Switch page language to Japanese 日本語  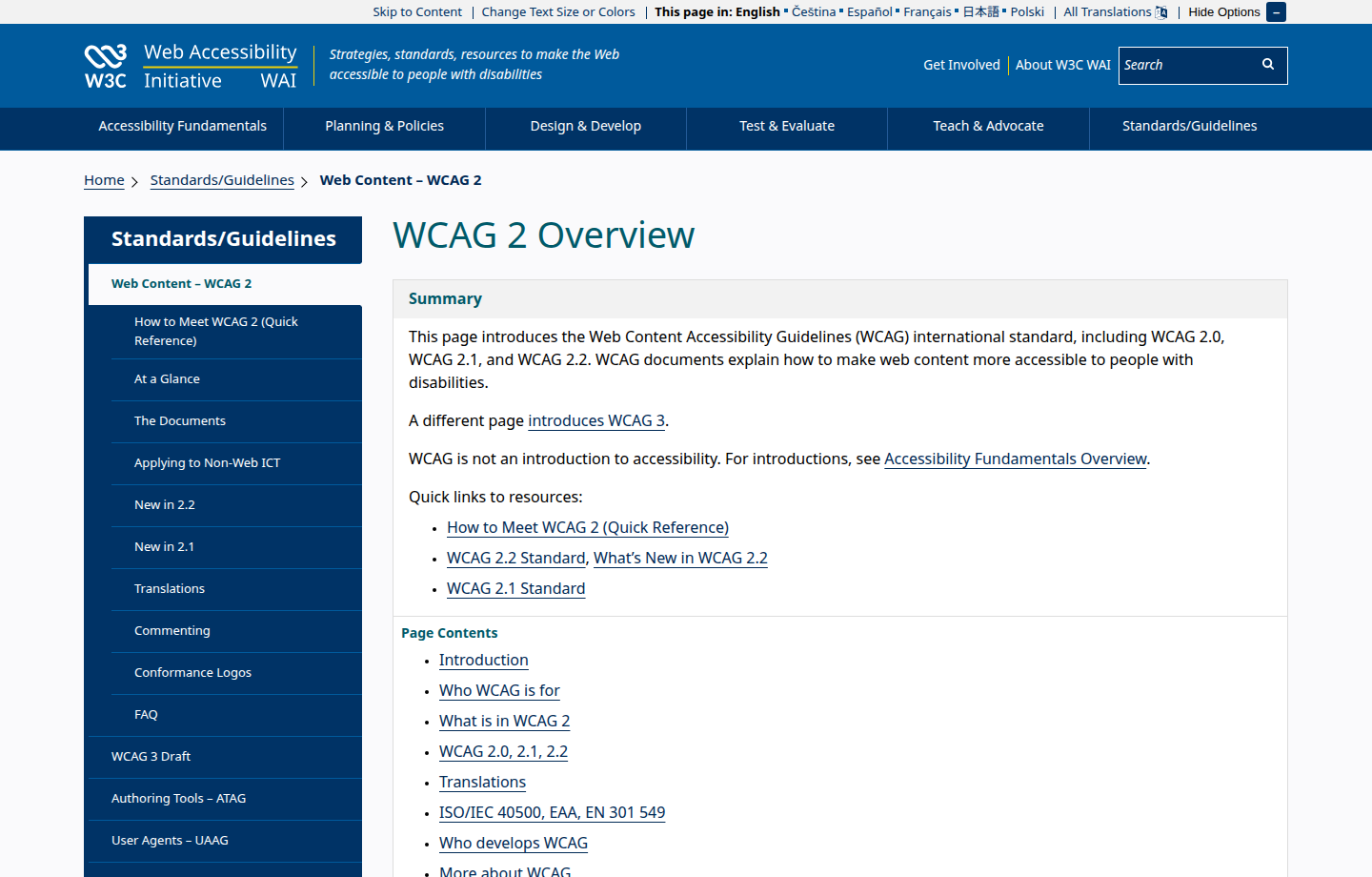(980, 12)
